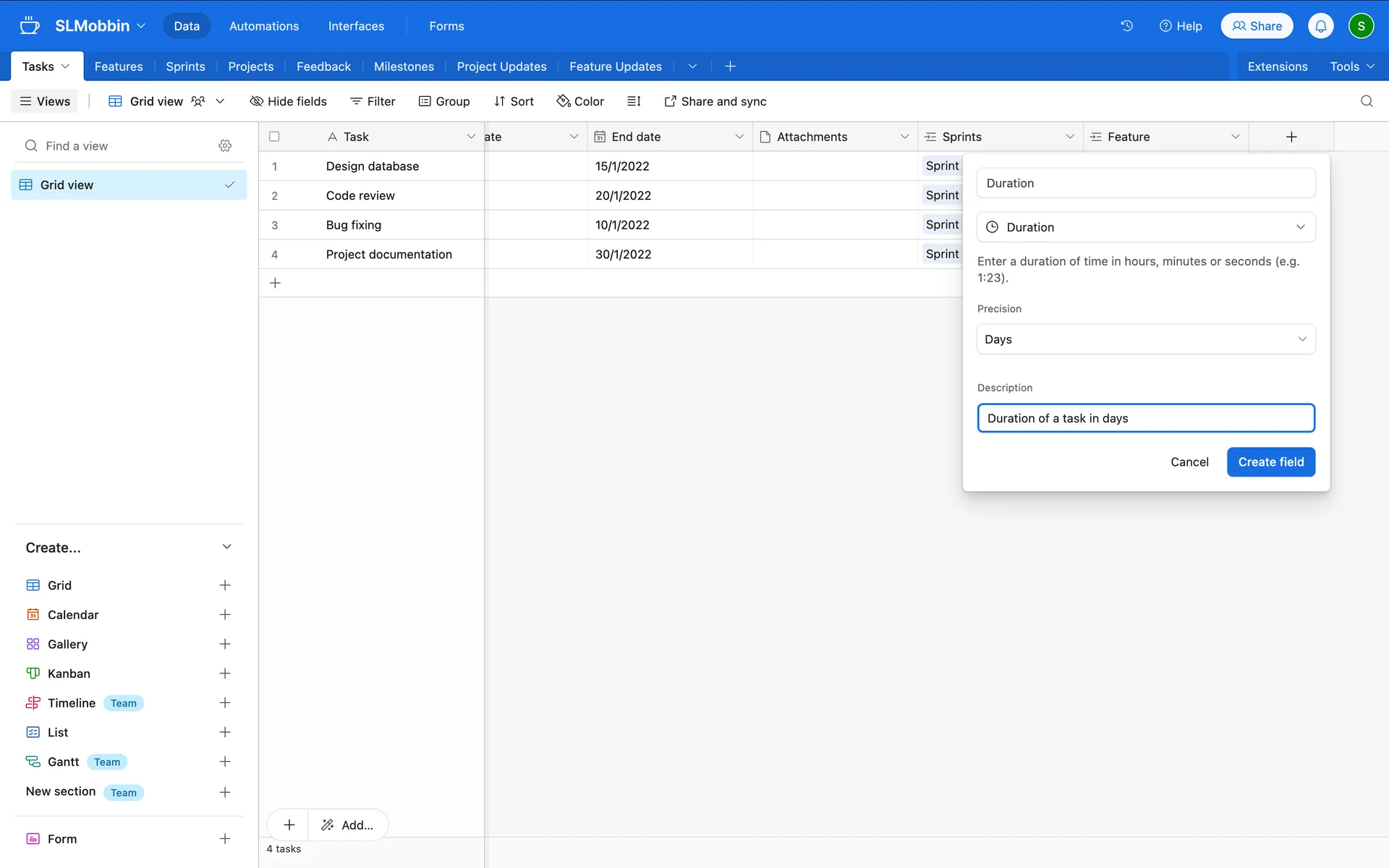The image size is (1389, 868).
Task: Click the notifications bell icon
Action: pyautogui.click(x=1320, y=26)
